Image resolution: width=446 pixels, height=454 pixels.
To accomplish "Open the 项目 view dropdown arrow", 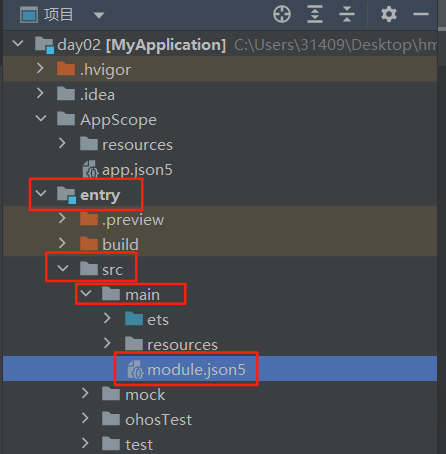I will tap(99, 15).
